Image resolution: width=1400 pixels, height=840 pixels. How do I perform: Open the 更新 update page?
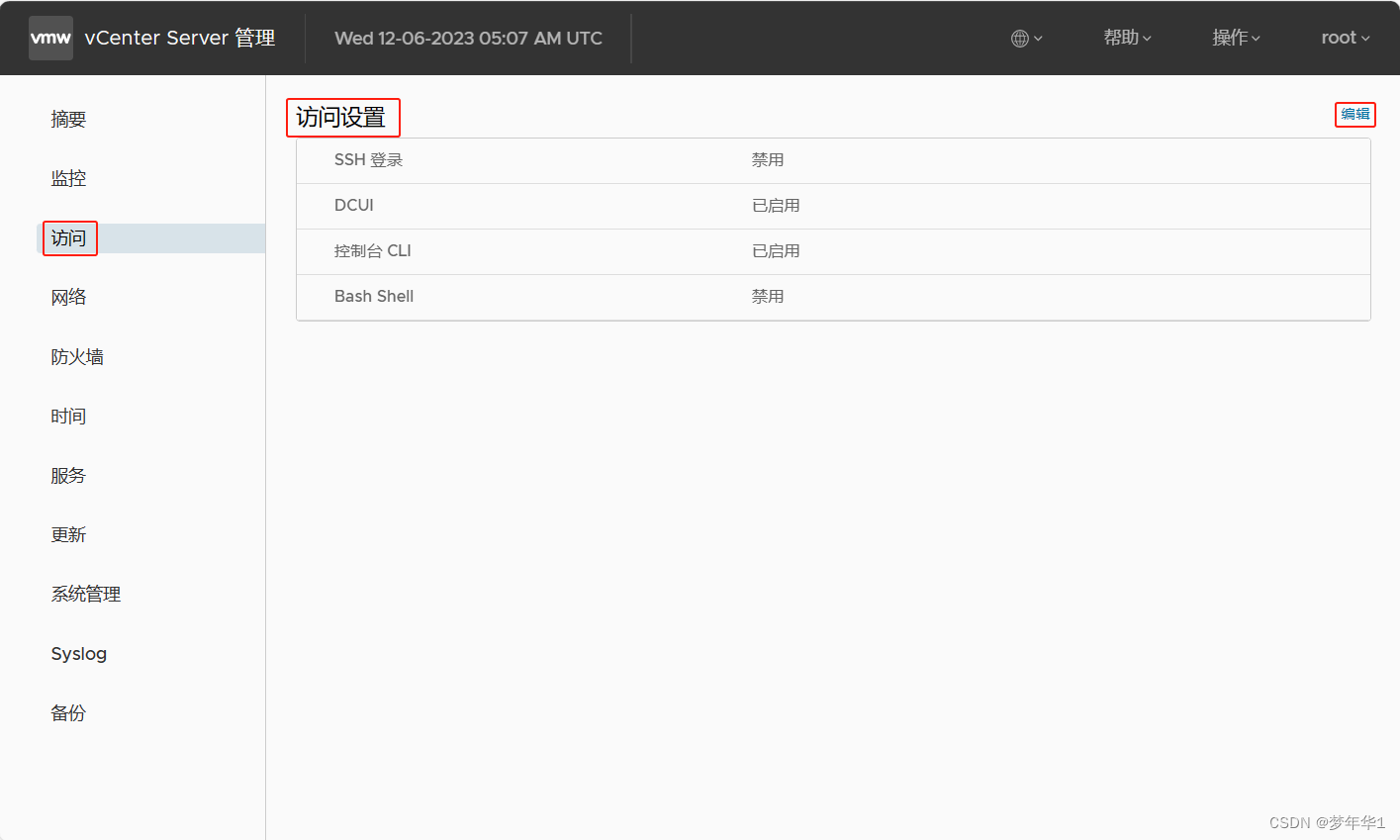tap(68, 534)
